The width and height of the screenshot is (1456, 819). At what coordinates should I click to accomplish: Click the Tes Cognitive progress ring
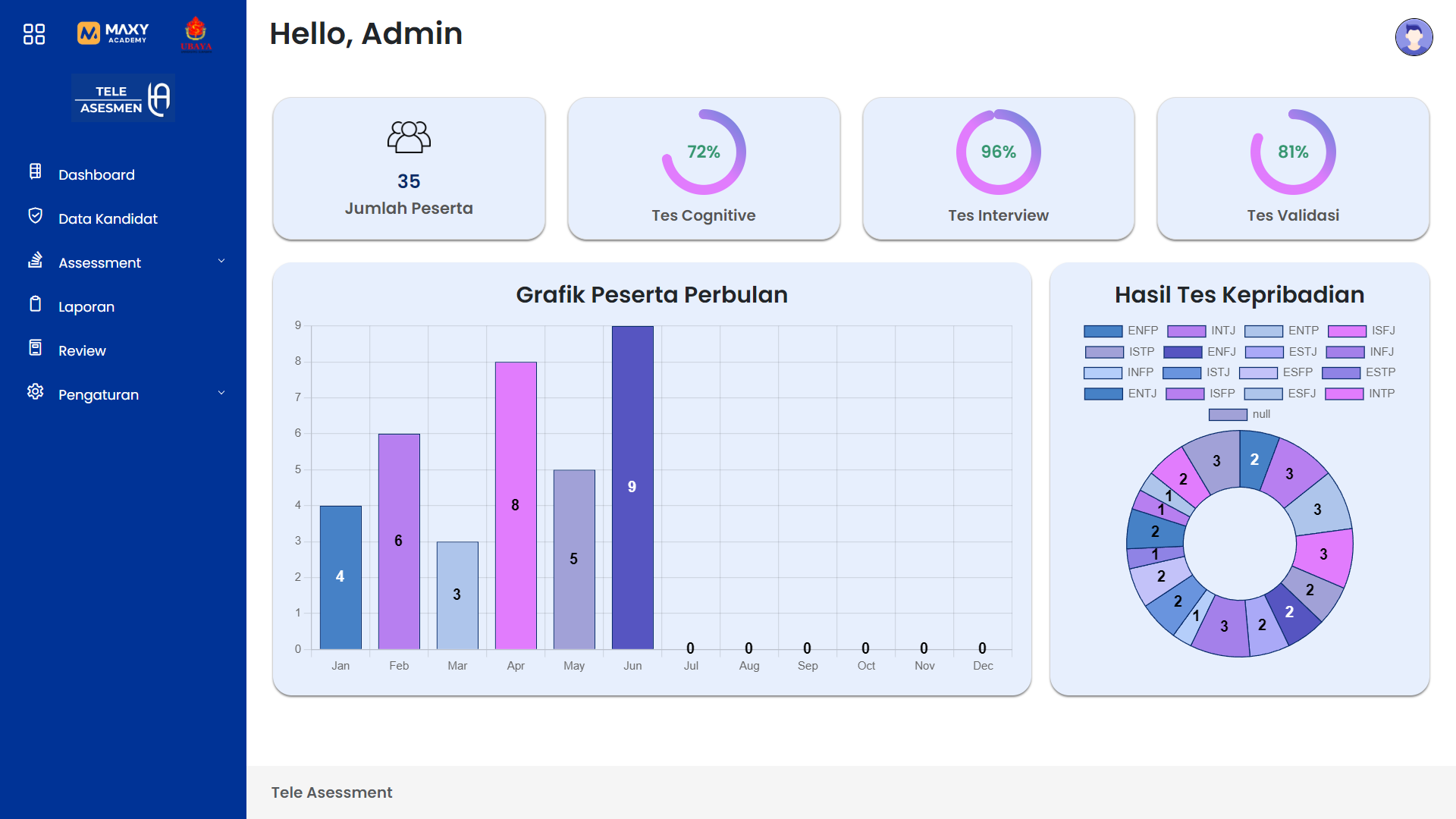(704, 152)
